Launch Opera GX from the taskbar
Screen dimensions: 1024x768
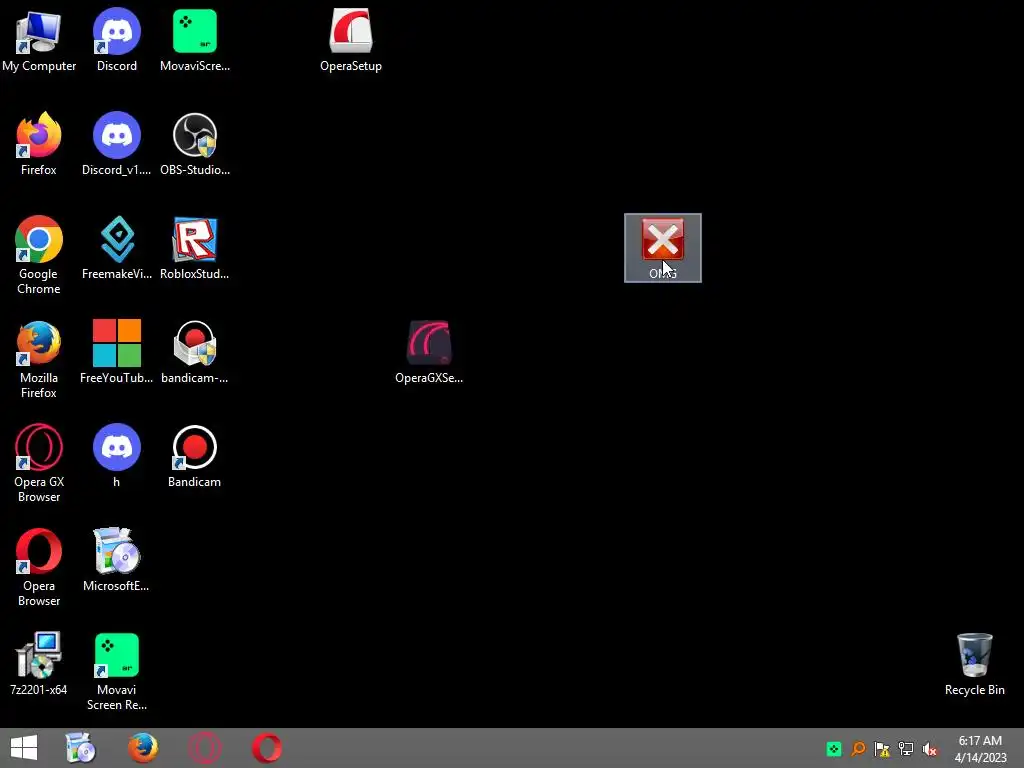[x=204, y=748]
